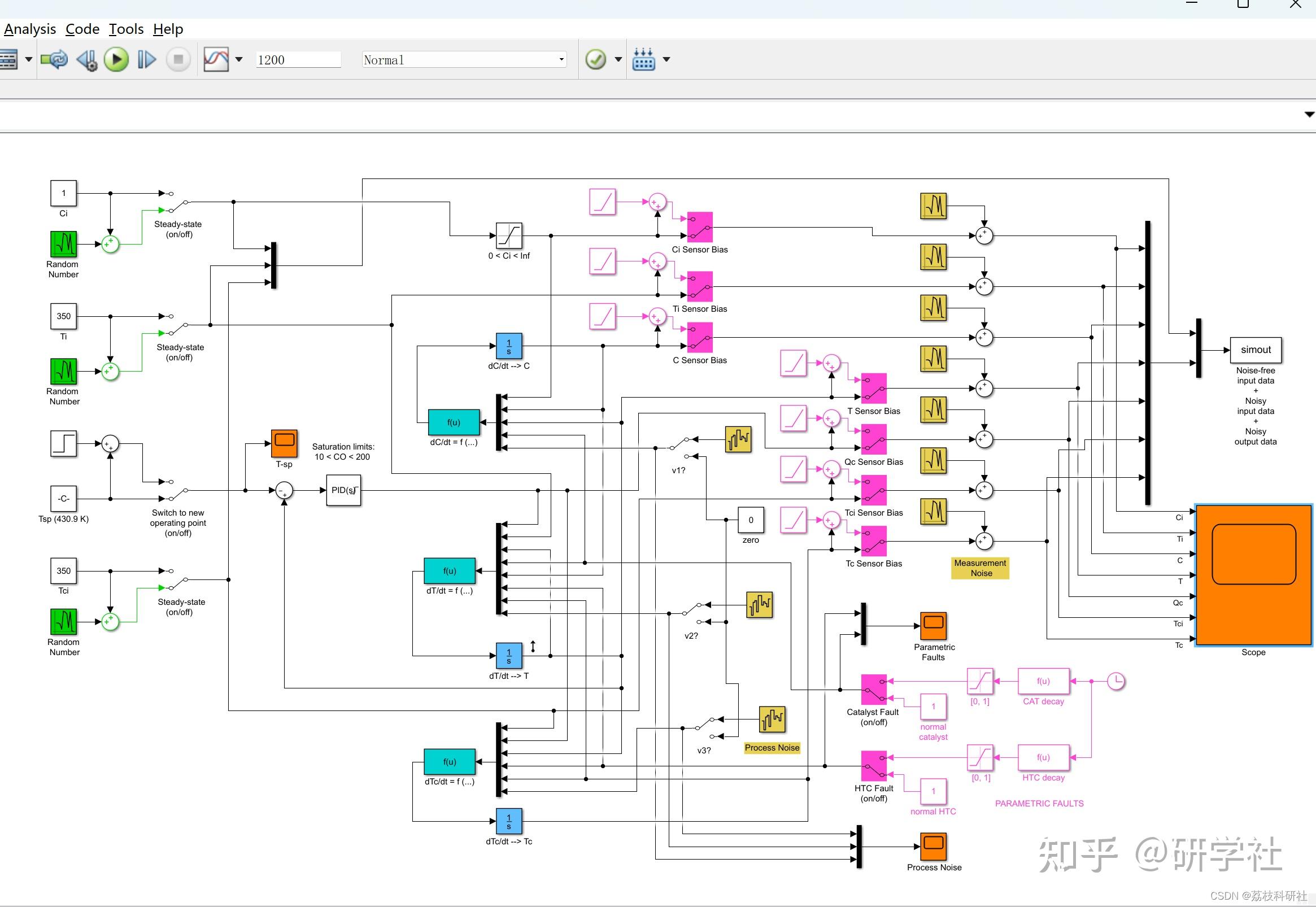Select the Measurement Noise annotation
Image resolution: width=1316 pixels, height=907 pixels.
pyautogui.click(x=979, y=568)
